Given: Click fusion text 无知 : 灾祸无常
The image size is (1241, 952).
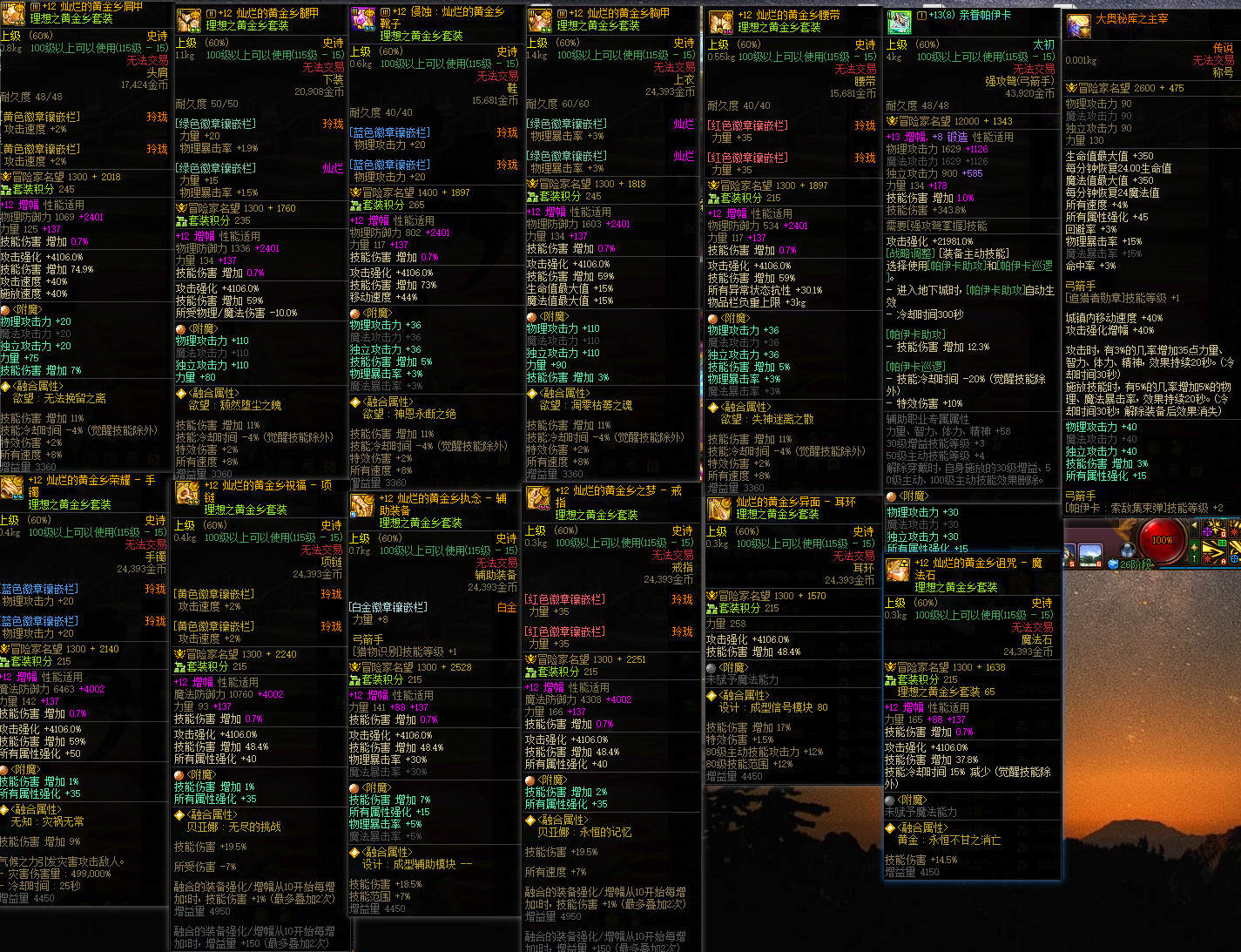Looking at the screenshot, I should click(48, 821).
